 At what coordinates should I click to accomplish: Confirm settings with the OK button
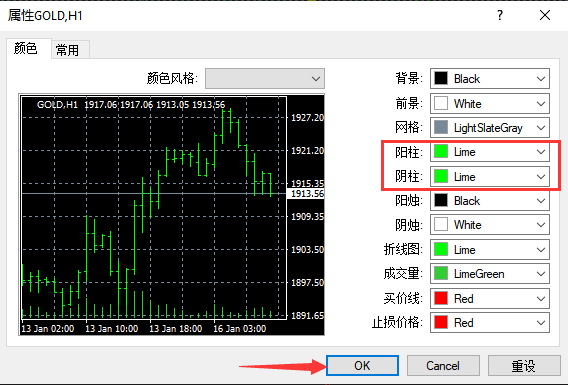point(362,365)
